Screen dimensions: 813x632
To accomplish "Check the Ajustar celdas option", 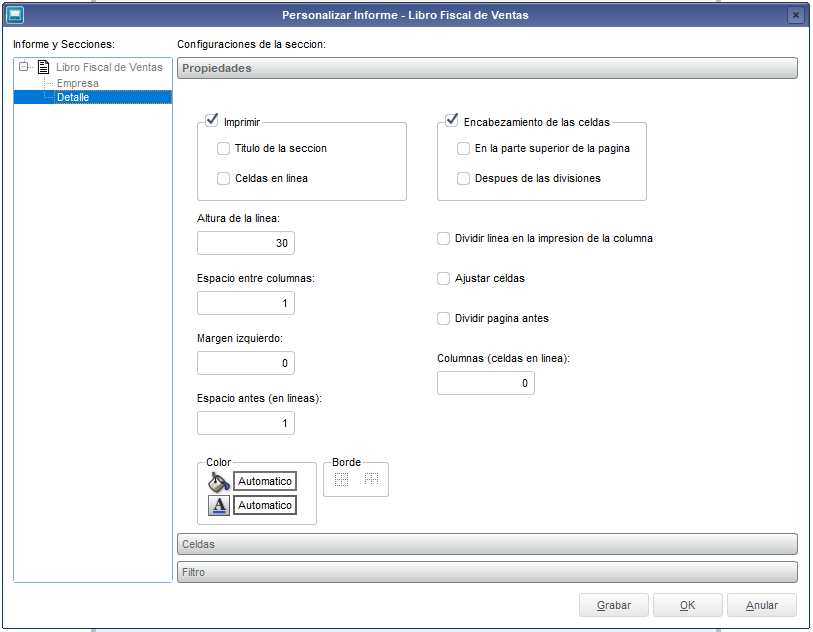I will coord(443,278).
